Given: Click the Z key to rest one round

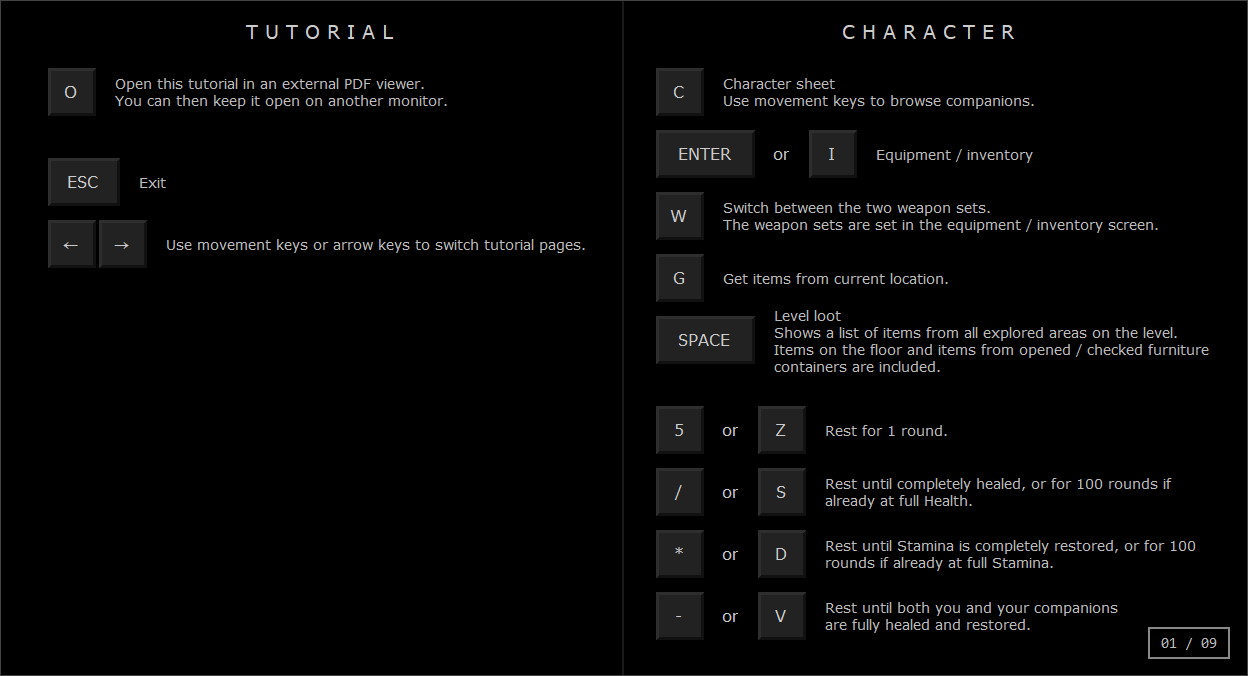Looking at the screenshot, I should [x=781, y=430].
